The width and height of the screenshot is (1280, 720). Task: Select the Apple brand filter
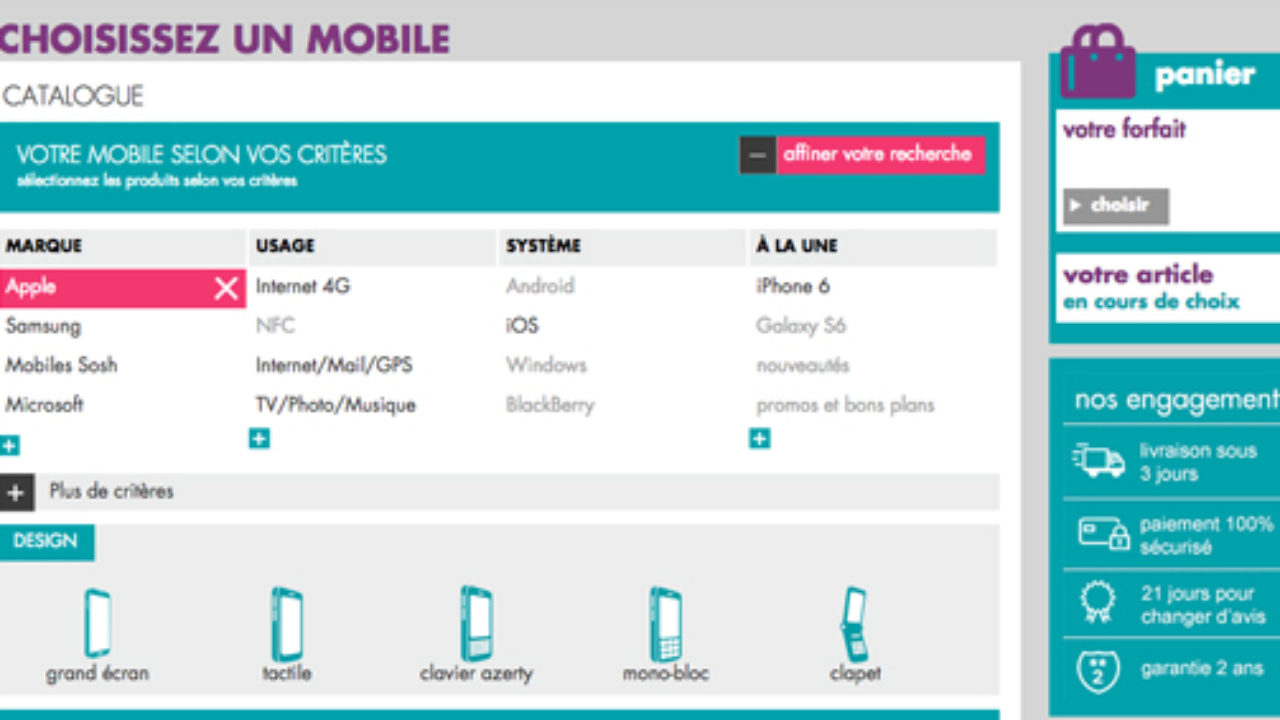click(x=122, y=288)
